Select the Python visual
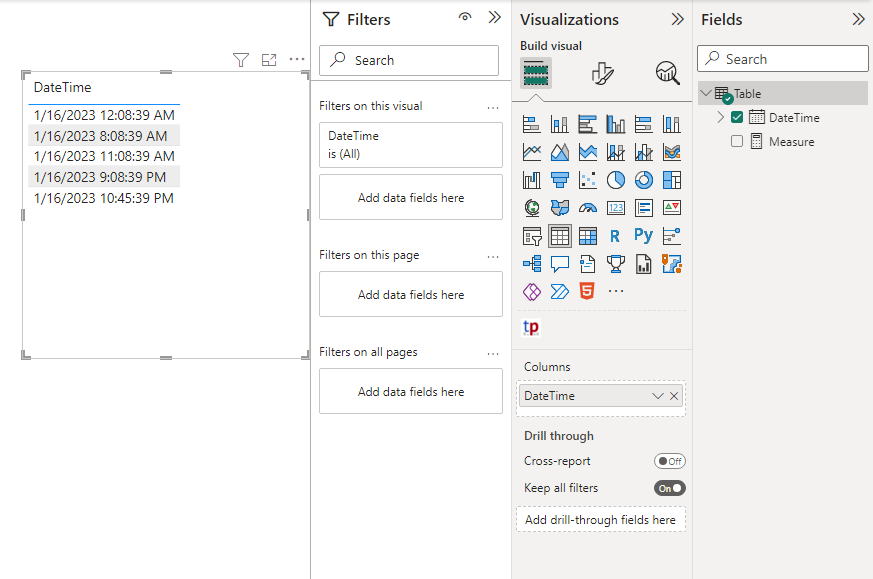 click(x=644, y=236)
